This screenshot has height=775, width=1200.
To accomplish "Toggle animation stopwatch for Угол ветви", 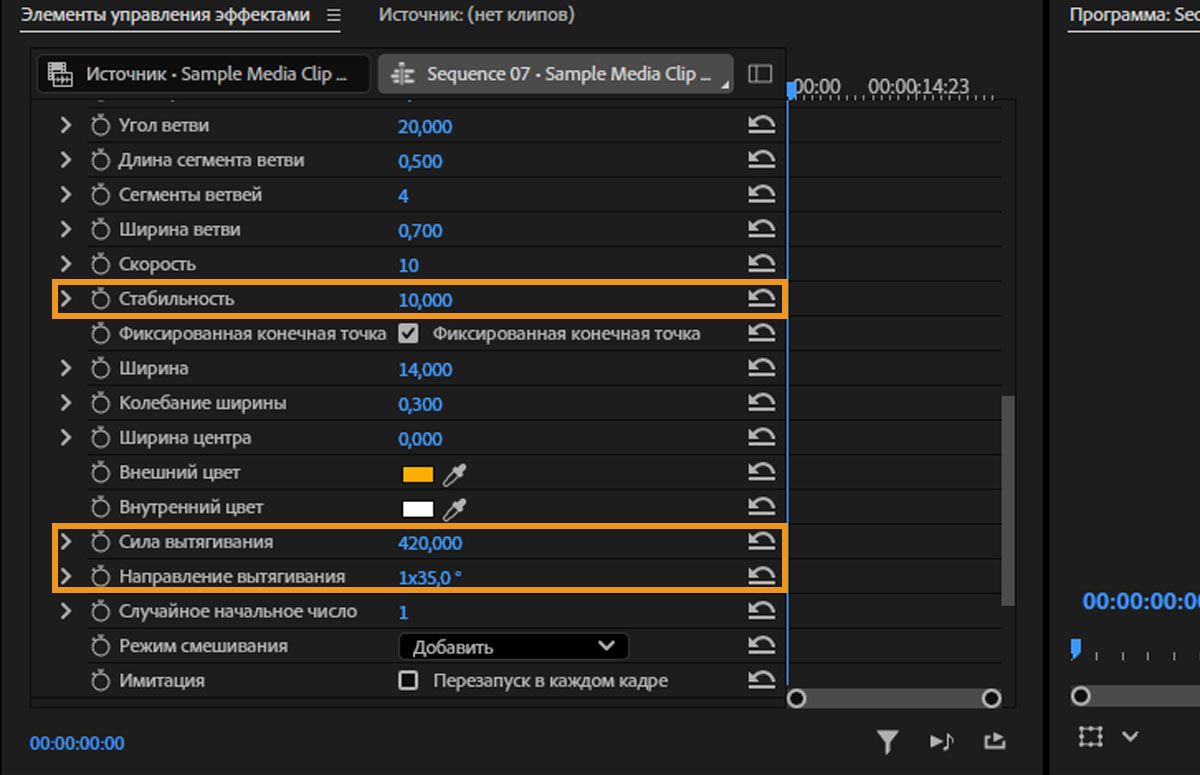I will (x=99, y=126).
